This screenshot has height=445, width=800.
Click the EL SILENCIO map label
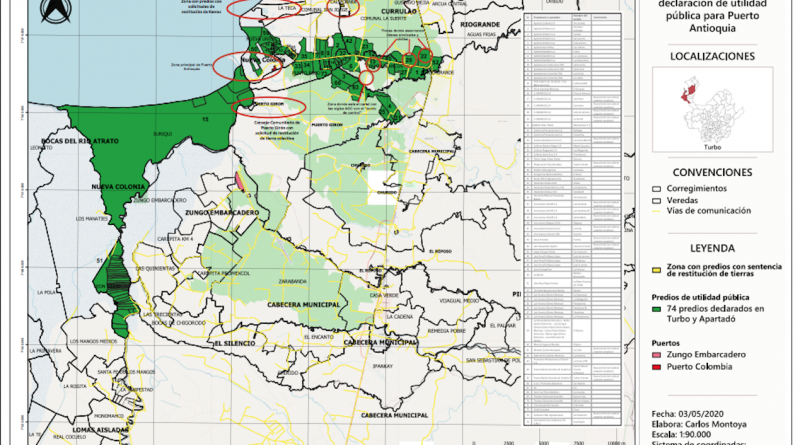pos(238,343)
